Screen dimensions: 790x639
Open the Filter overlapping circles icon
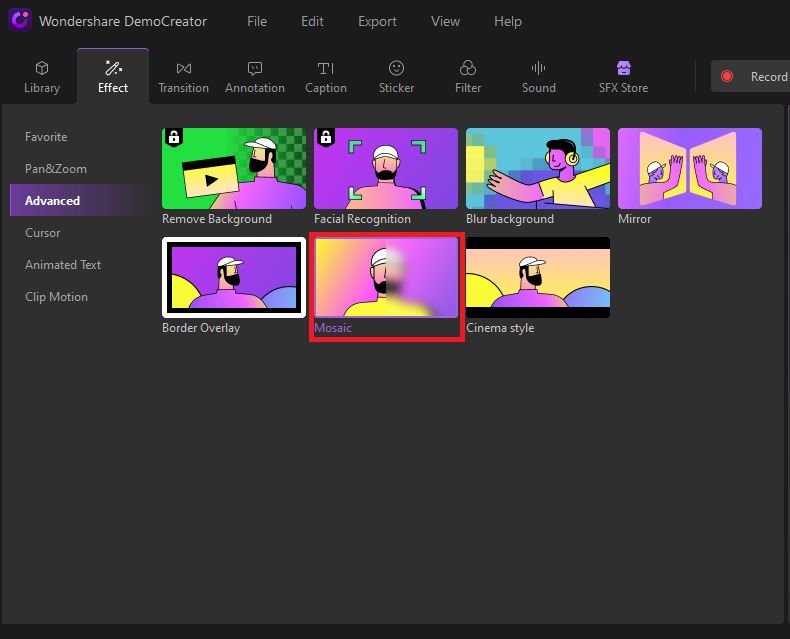(468, 68)
